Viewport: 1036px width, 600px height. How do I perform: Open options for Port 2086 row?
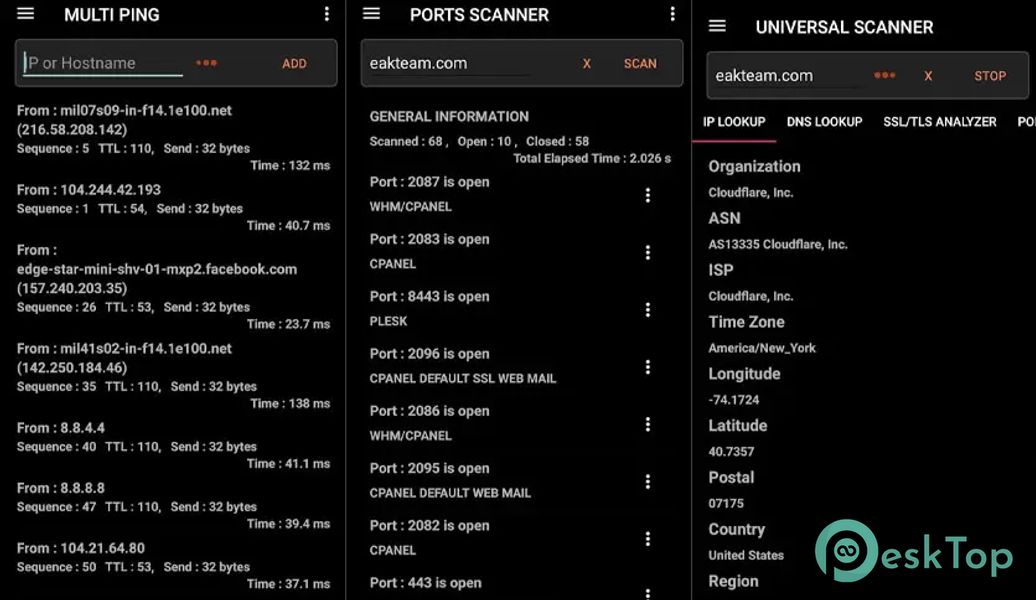point(648,424)
